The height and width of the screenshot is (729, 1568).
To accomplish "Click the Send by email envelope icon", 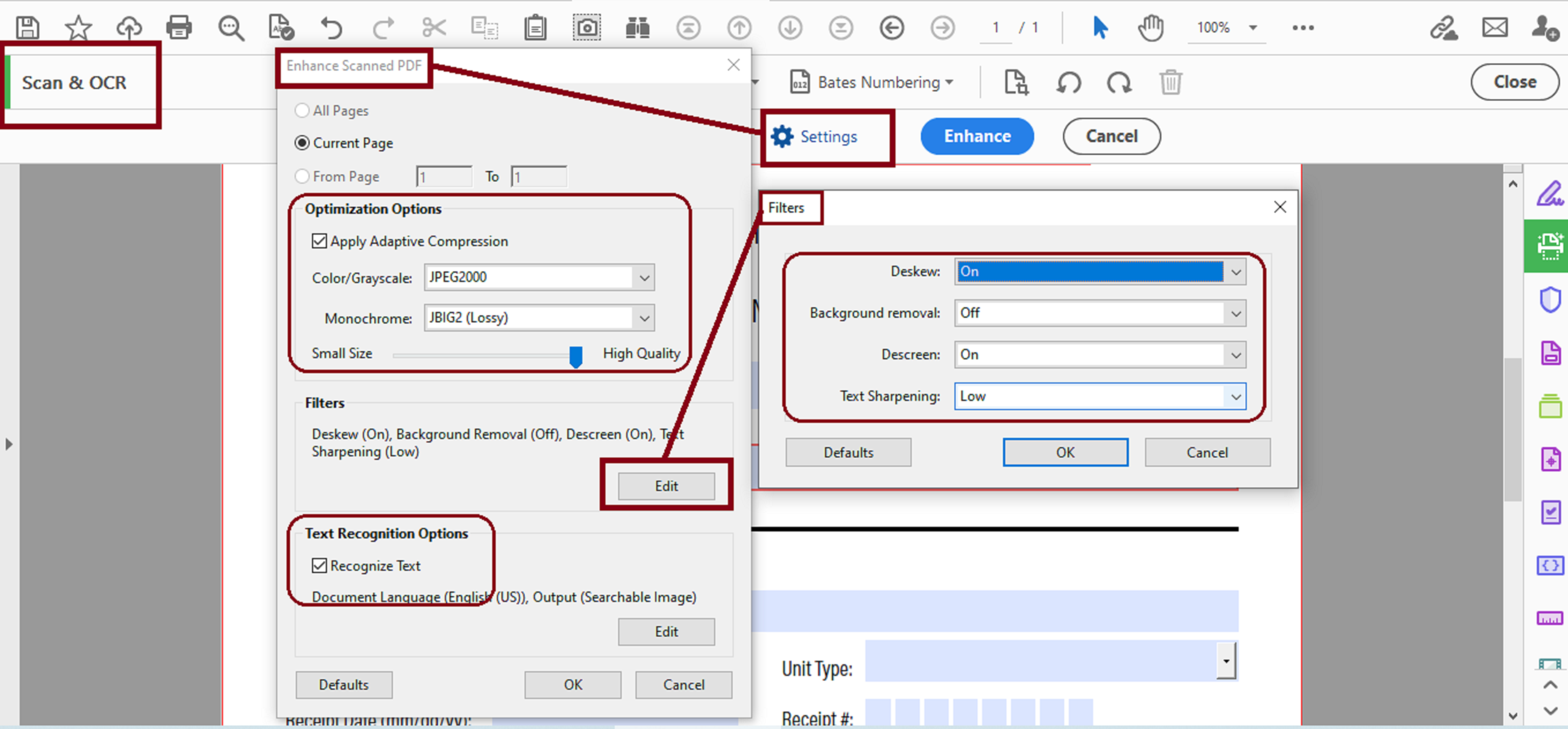I will pos(1495,27).
